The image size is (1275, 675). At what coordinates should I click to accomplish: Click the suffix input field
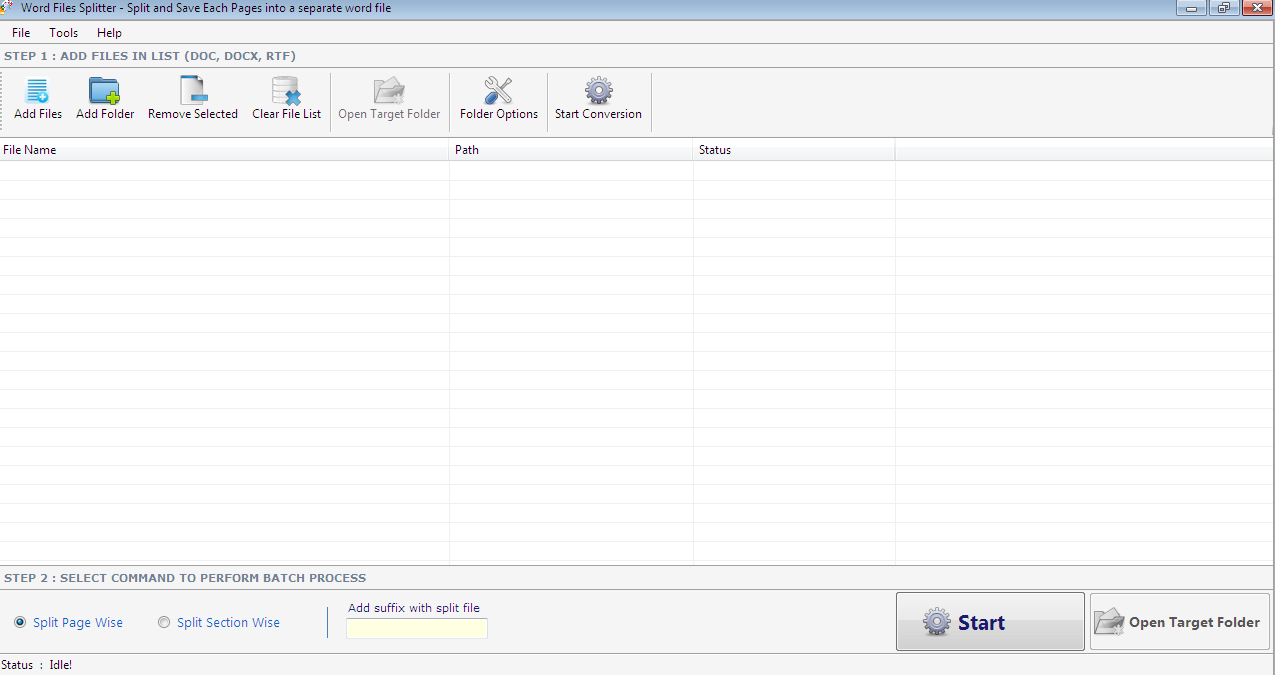click(416, 628)
